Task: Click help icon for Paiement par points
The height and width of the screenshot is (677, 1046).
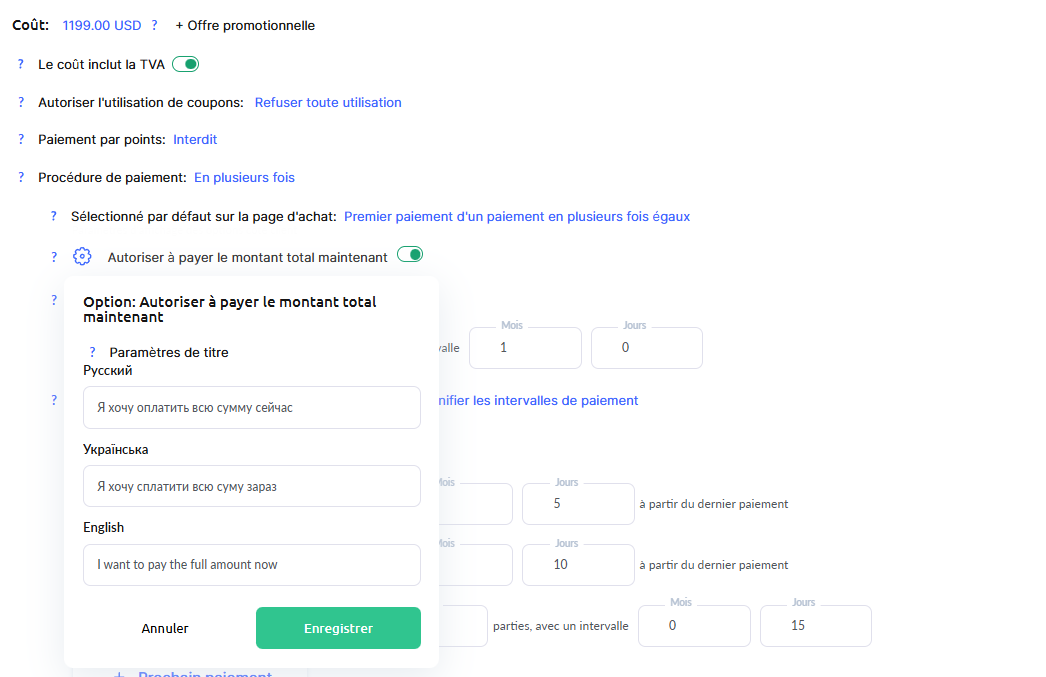Action: 20,139
